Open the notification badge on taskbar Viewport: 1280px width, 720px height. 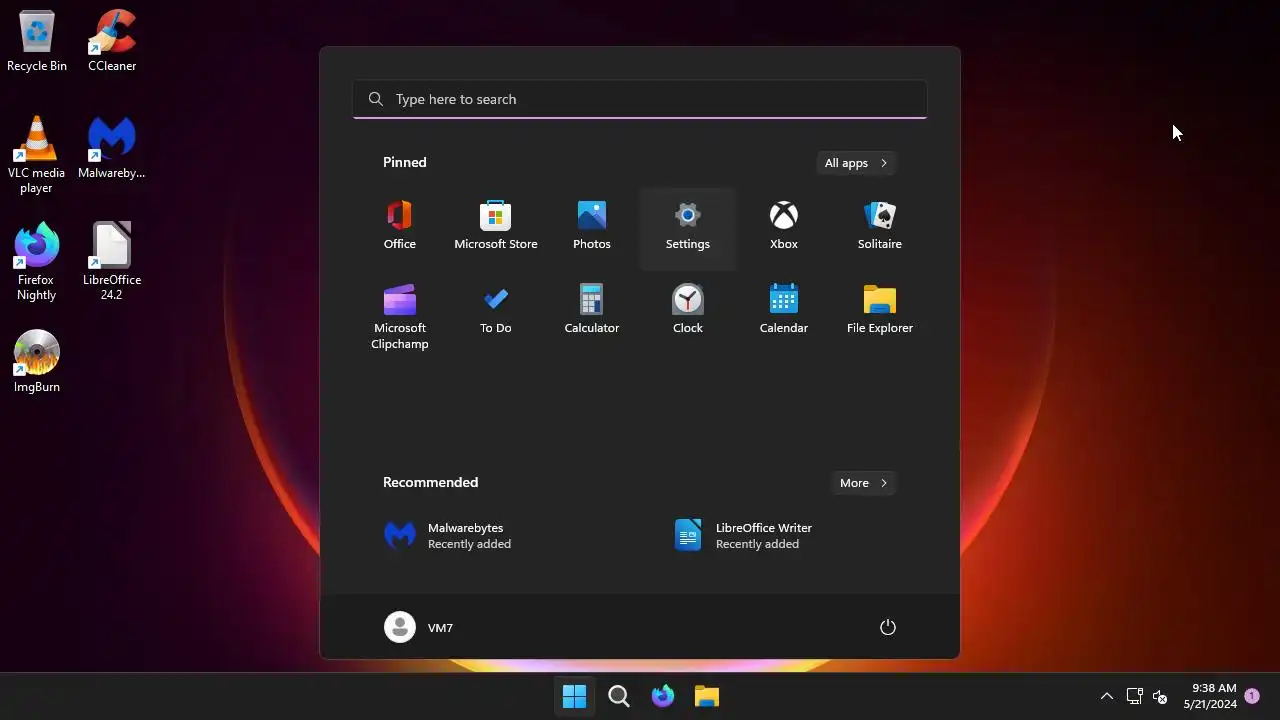click(x=1252, y=695)
